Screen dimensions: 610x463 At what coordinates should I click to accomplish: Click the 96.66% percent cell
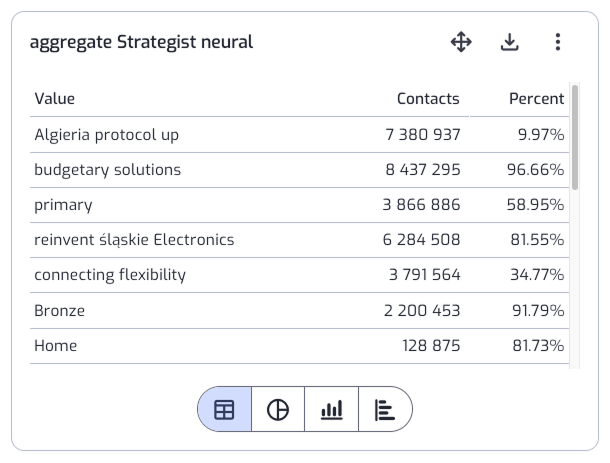pyautogui.click(x=535, y=170)
